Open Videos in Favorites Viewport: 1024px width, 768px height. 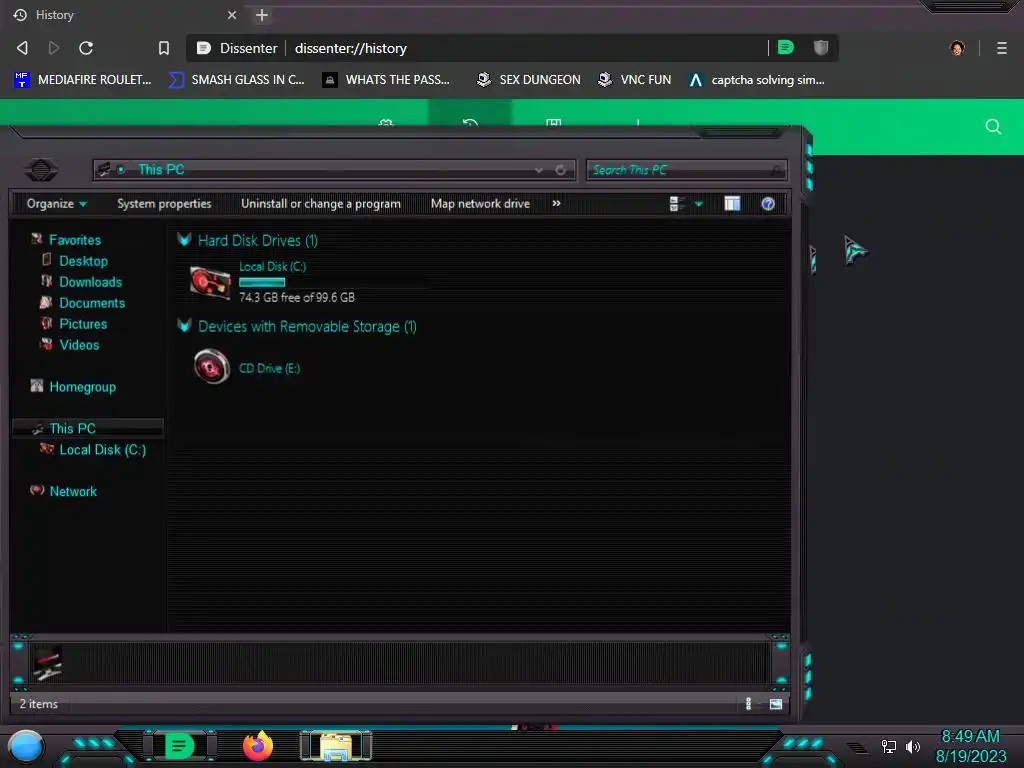click(x=79, y=345)
